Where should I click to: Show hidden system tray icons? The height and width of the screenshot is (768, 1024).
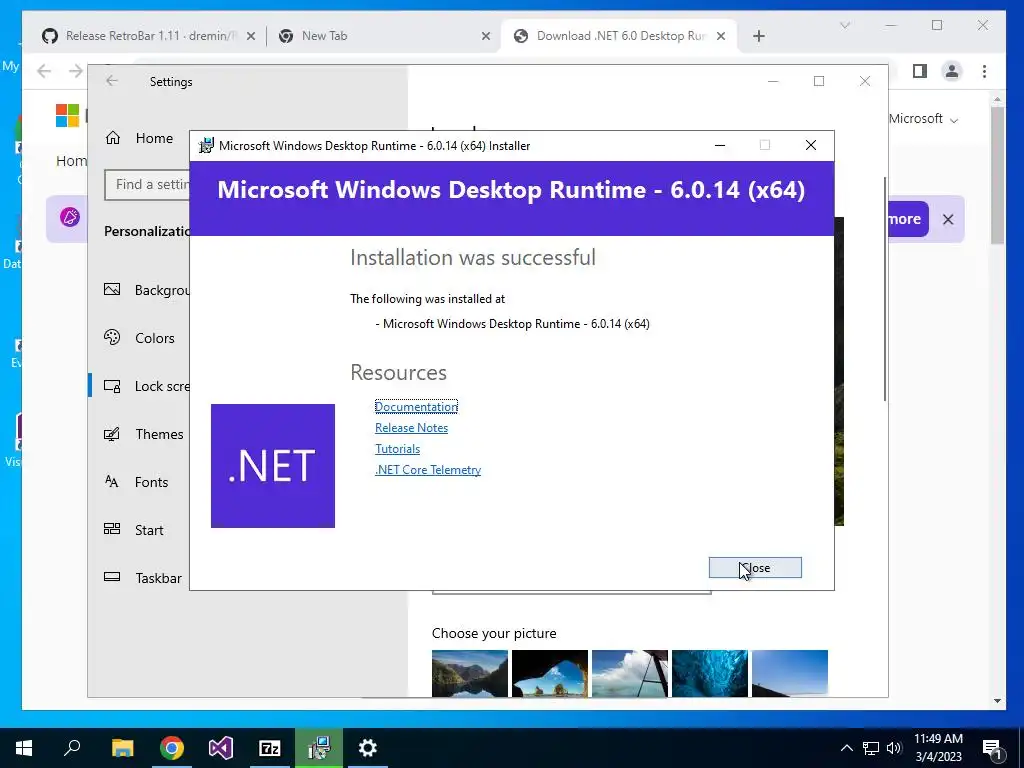coord(846,748)
